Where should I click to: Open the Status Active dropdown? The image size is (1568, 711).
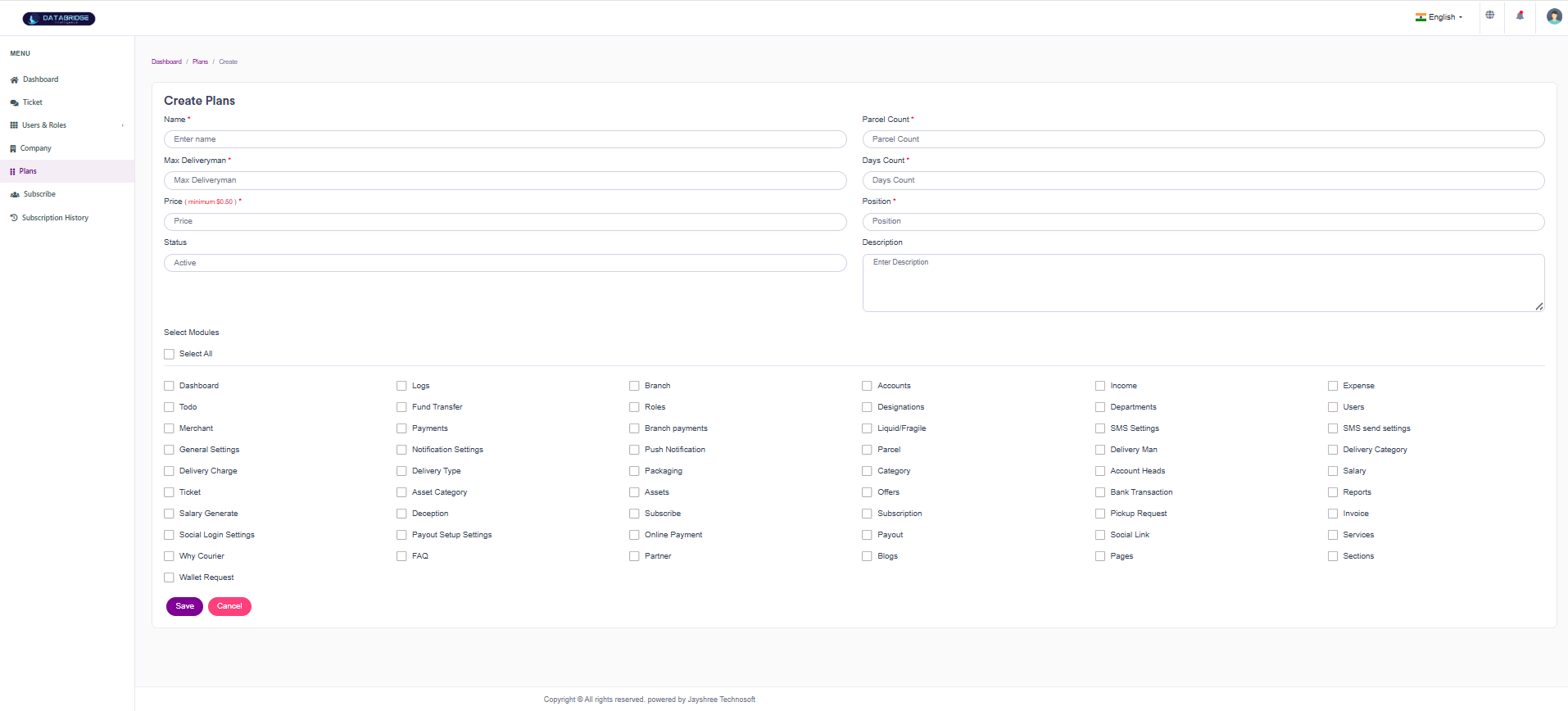pyautogui.click(x=505, y=263)
